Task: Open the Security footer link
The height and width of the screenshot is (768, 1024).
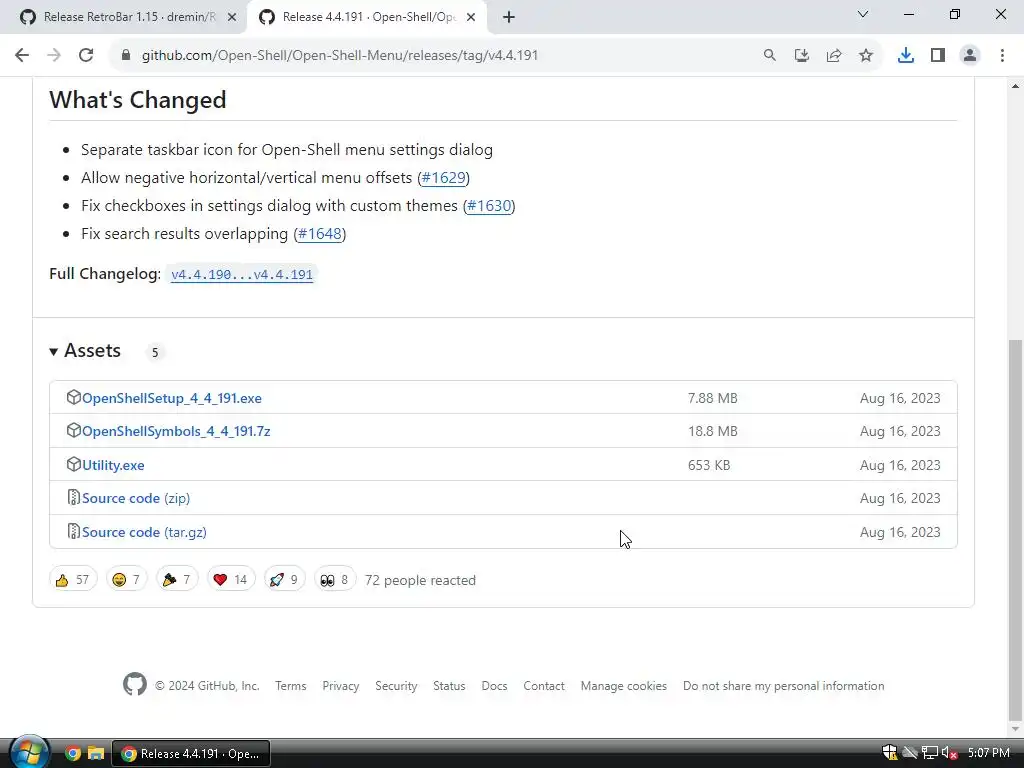Action: click(396, 686)
